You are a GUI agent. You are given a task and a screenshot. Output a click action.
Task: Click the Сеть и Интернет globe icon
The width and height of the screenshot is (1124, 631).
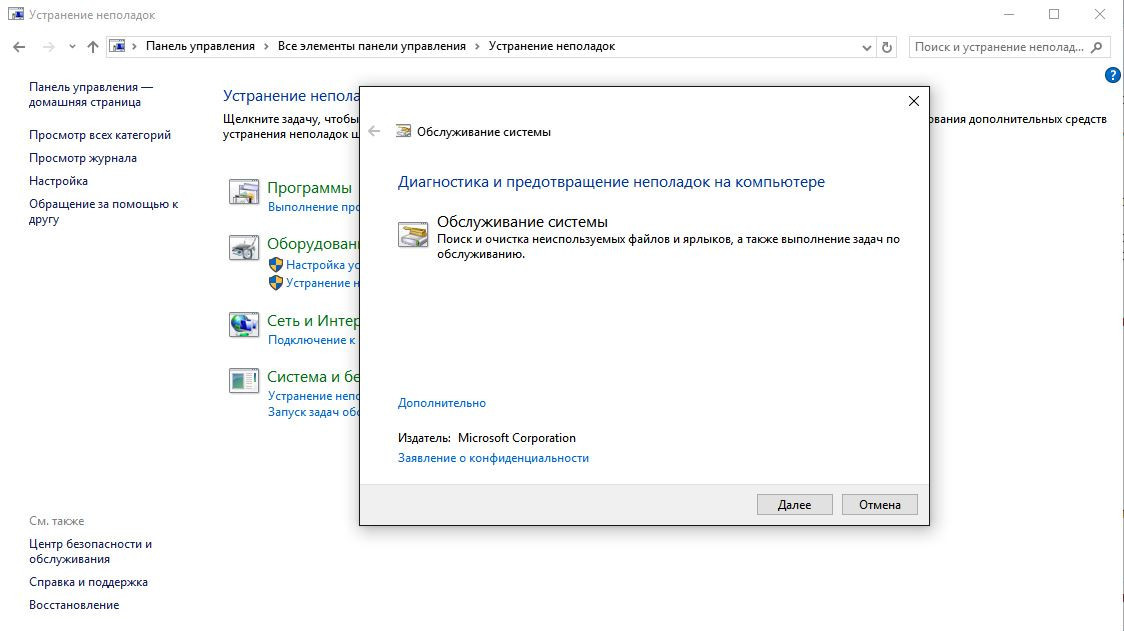click(x=244, y=324)
